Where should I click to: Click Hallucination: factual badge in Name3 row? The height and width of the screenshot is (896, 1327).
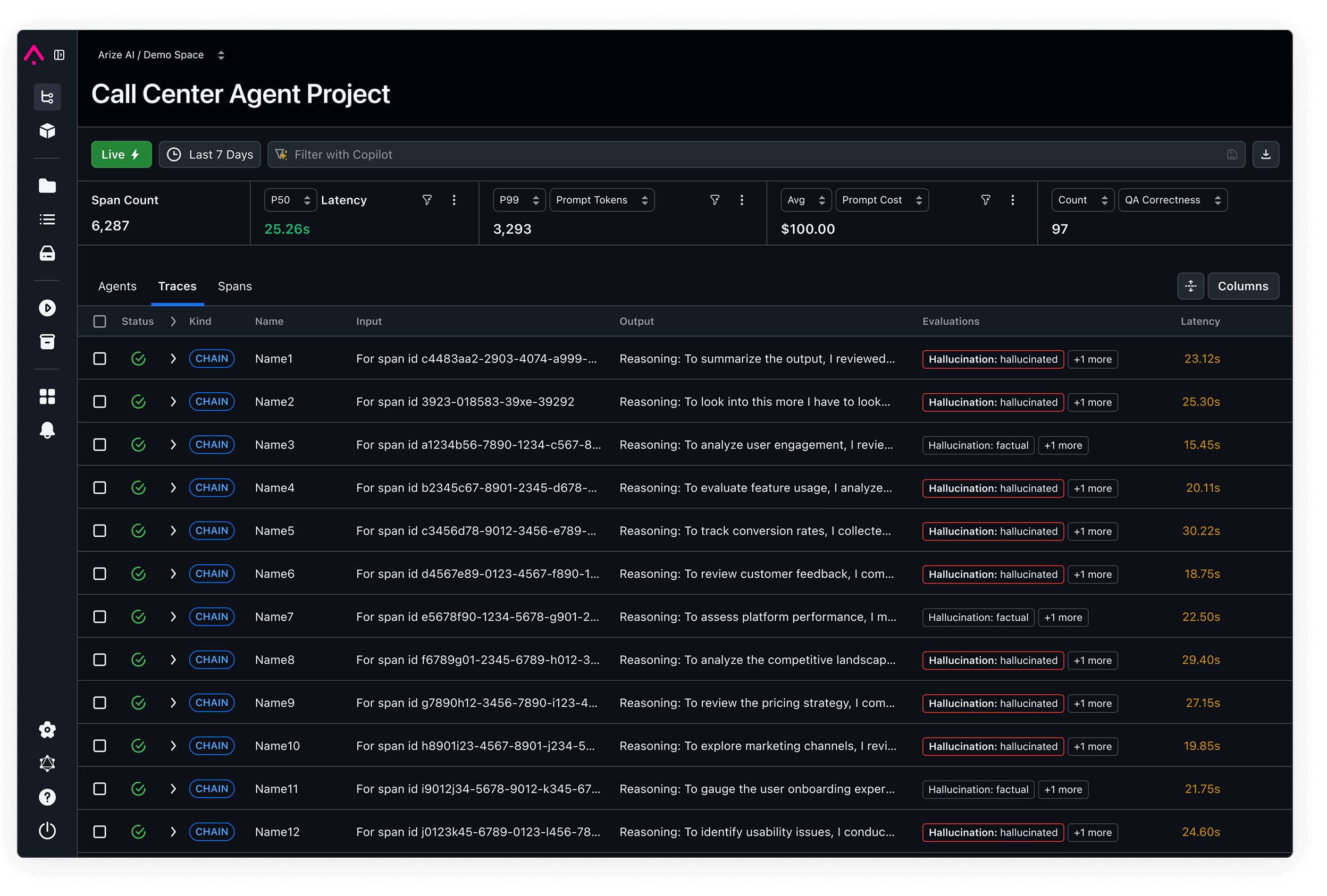978,445
